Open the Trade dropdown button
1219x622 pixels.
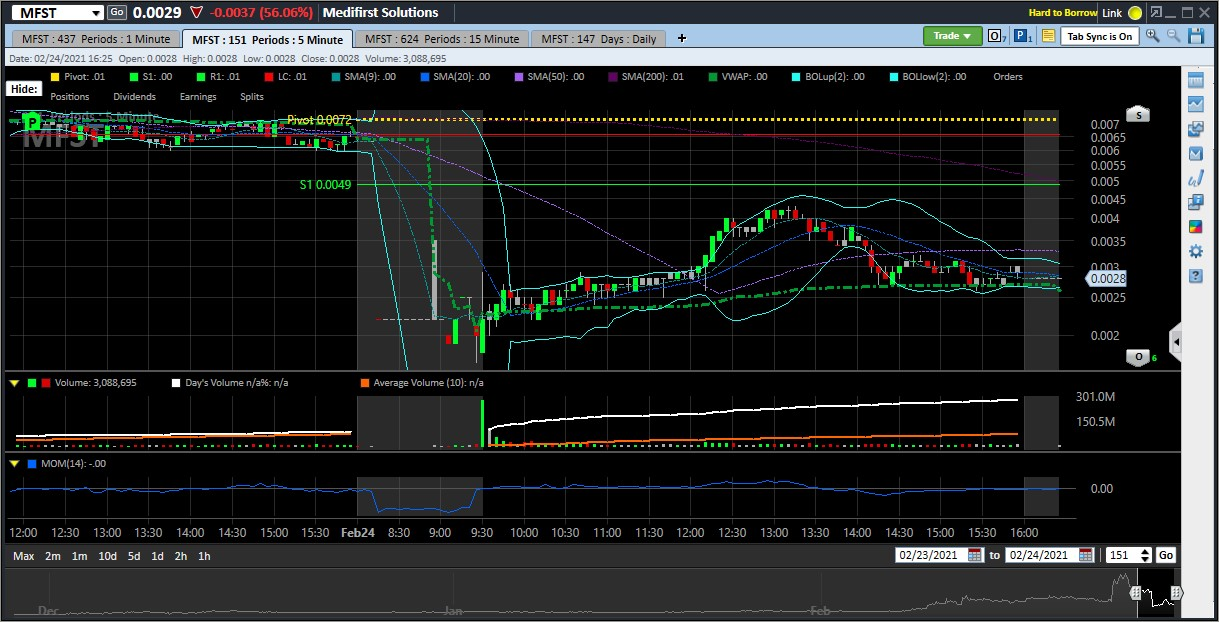click(x=951, y=36)
